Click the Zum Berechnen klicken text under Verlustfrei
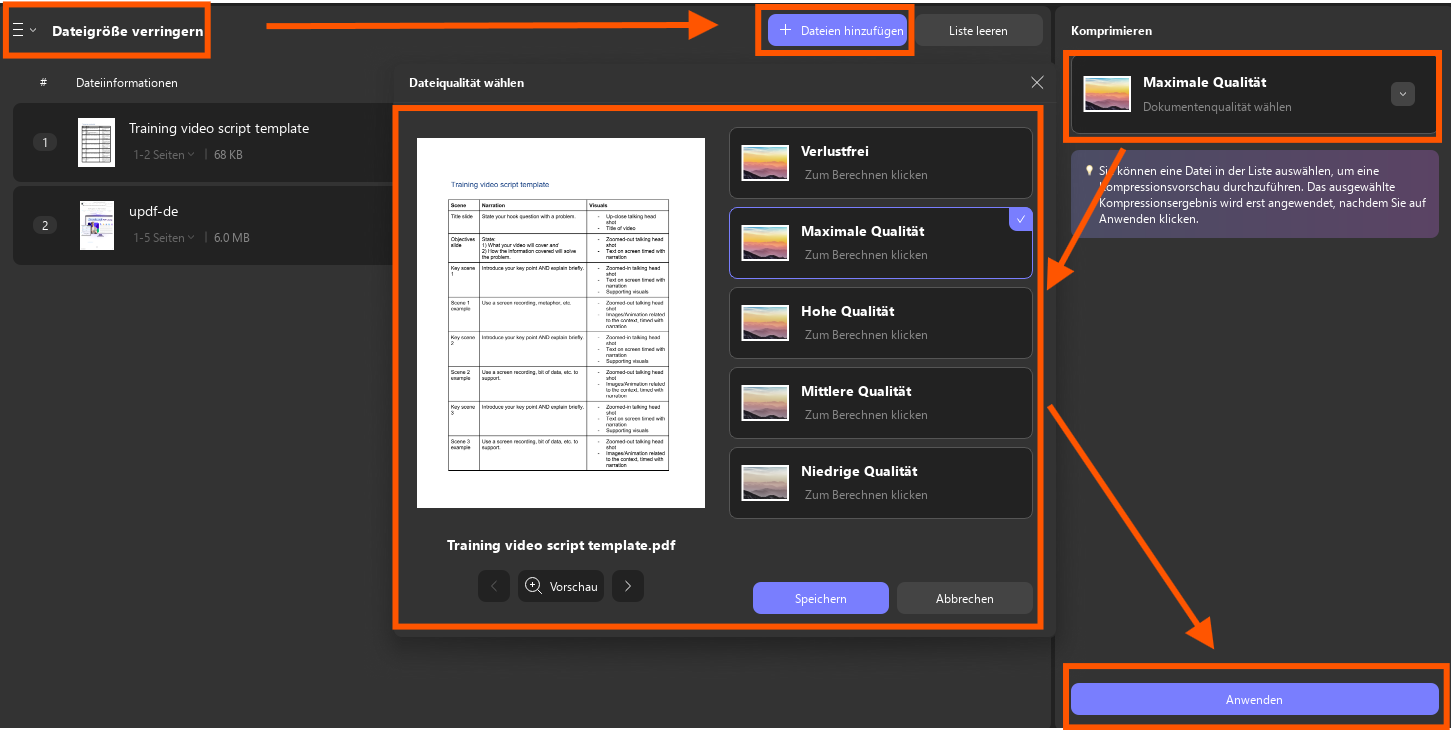 (x=866, y=175)
